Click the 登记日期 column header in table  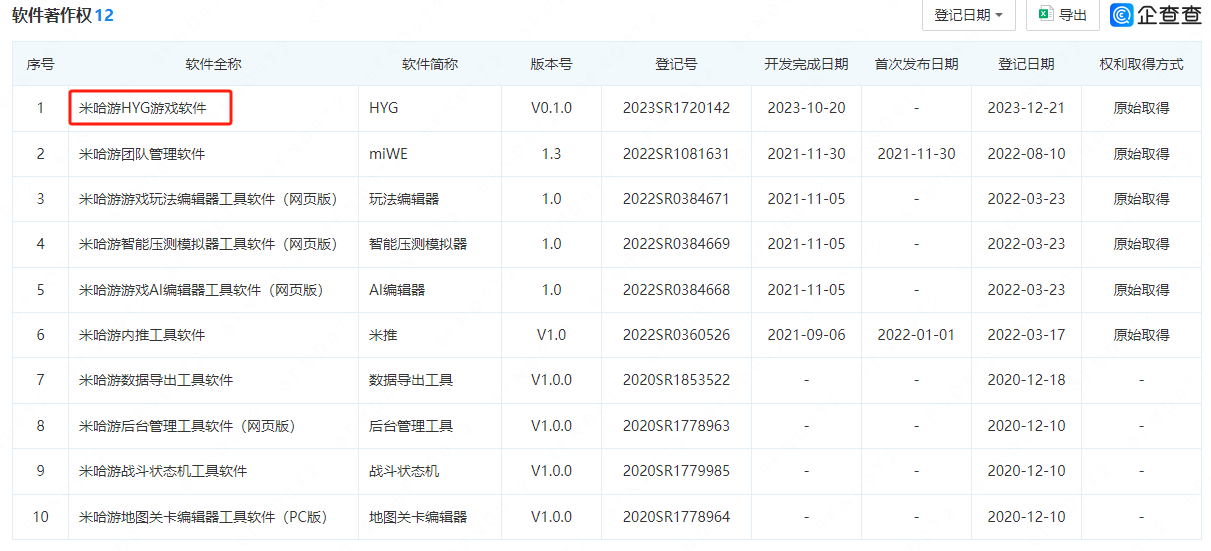(x=1026, y=64)
